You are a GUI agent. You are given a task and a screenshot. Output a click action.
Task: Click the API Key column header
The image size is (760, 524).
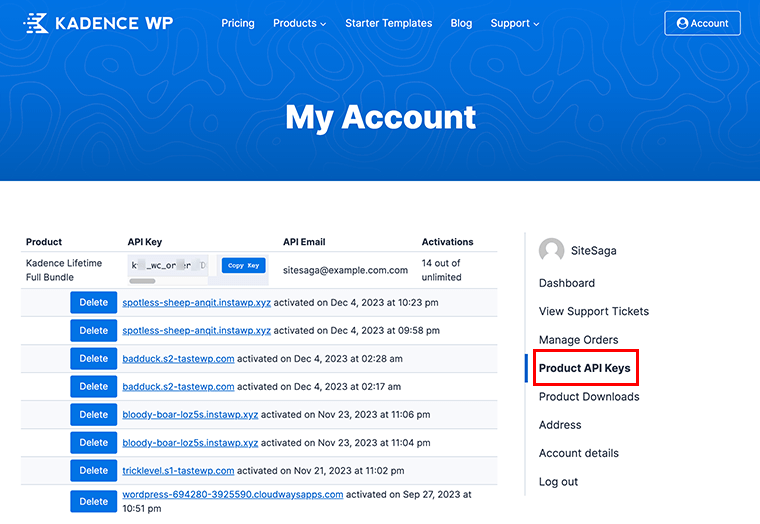pos(144,242)
